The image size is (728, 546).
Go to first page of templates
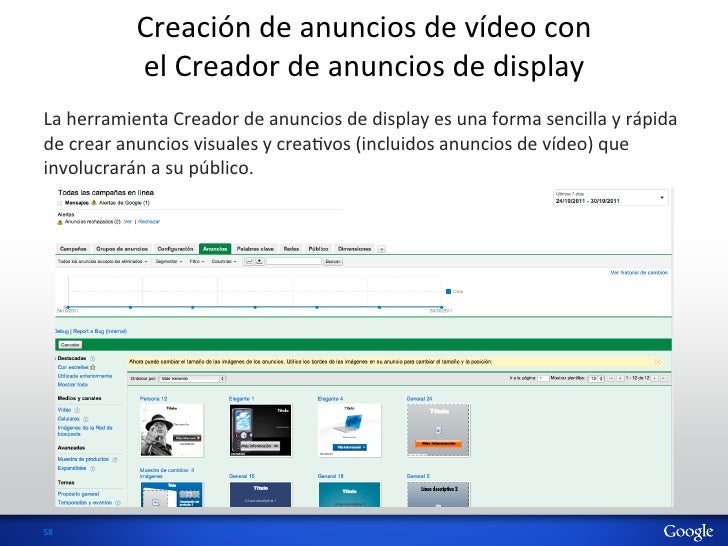(x=611, y=378)
